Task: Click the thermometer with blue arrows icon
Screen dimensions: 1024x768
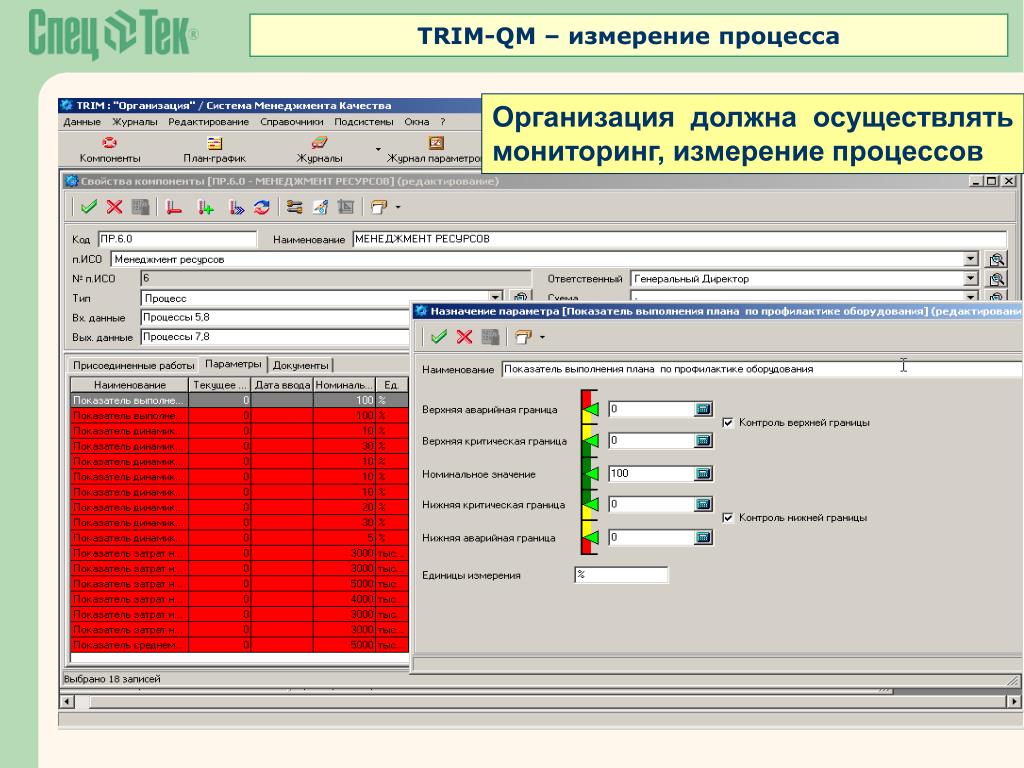Action: click(x=236, y=208)
